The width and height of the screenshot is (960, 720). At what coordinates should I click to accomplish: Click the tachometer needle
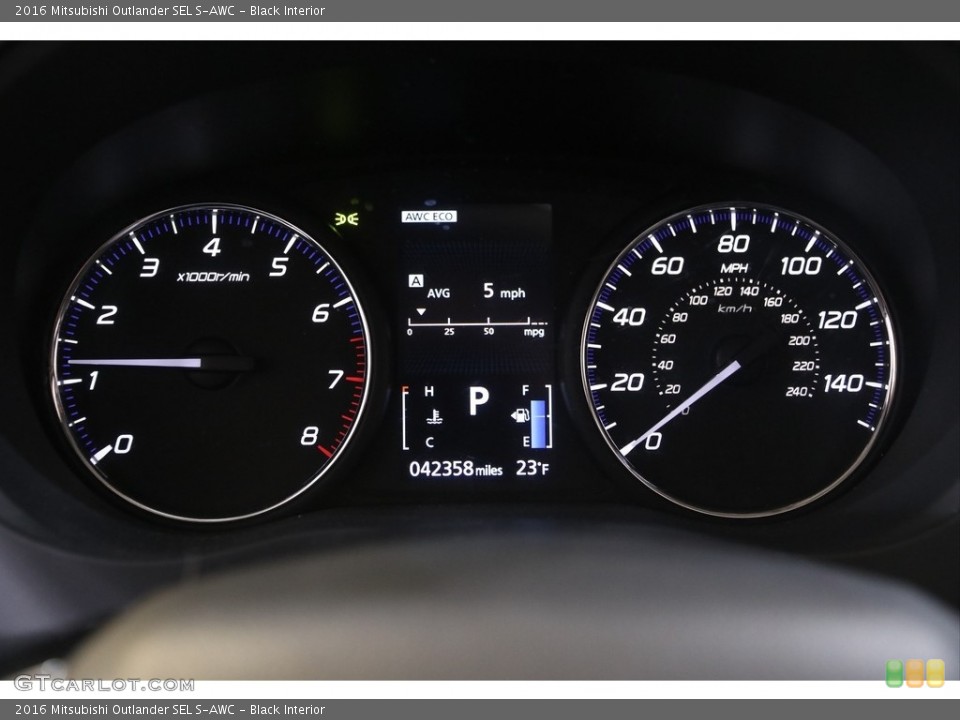click(x=135, y=362)
